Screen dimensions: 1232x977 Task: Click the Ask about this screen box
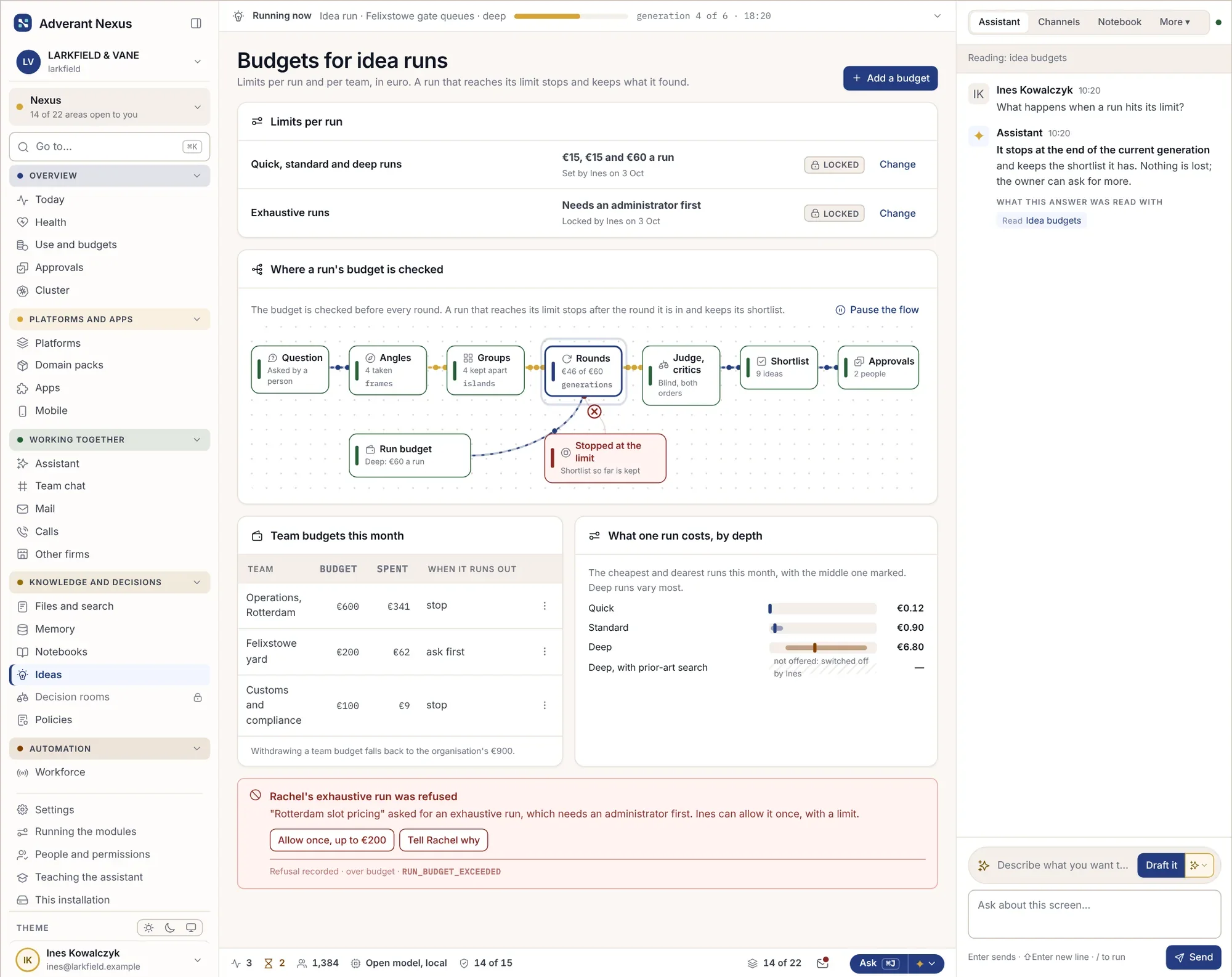coord(1094,914)
